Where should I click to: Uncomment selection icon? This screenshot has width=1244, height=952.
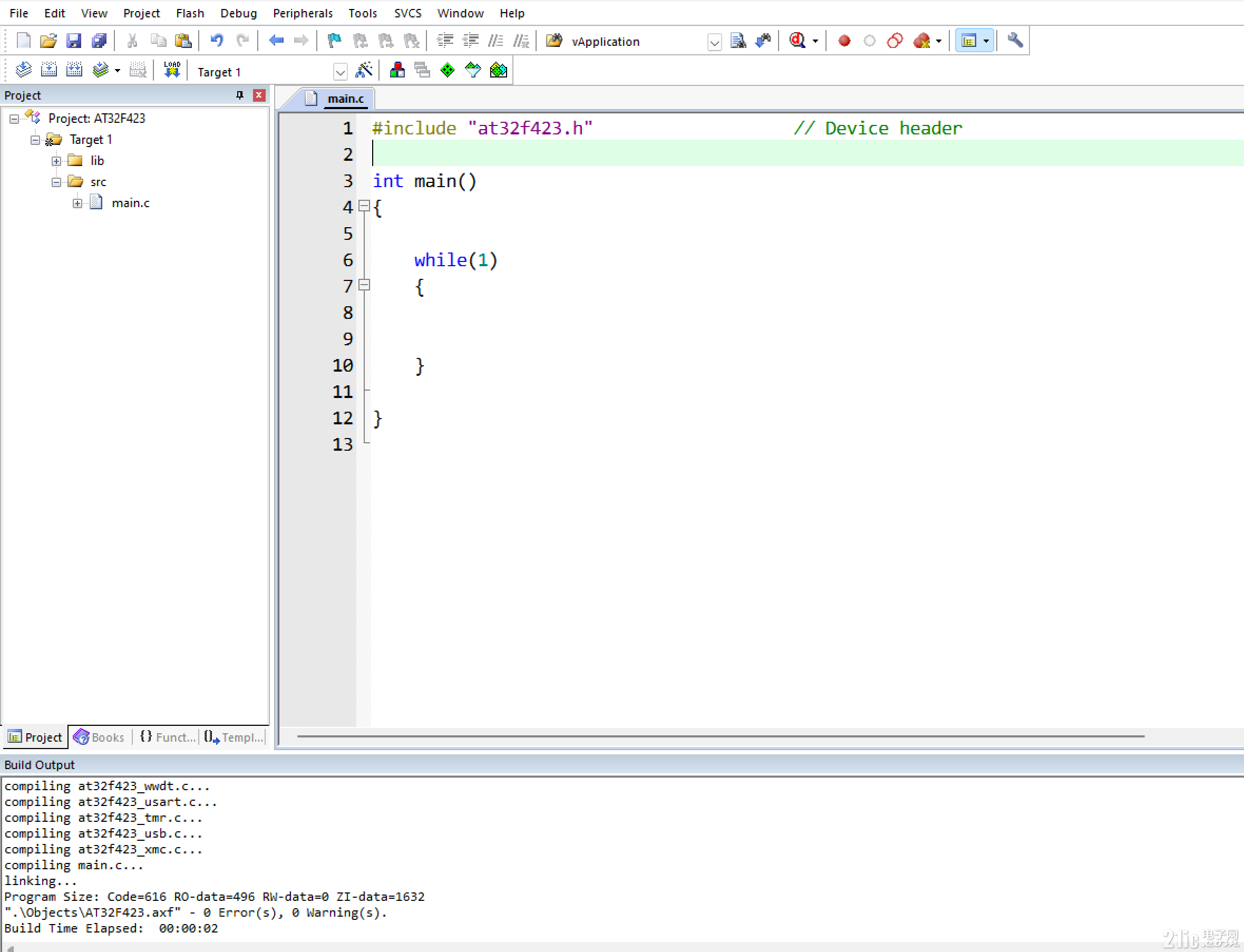click(521, 41)
